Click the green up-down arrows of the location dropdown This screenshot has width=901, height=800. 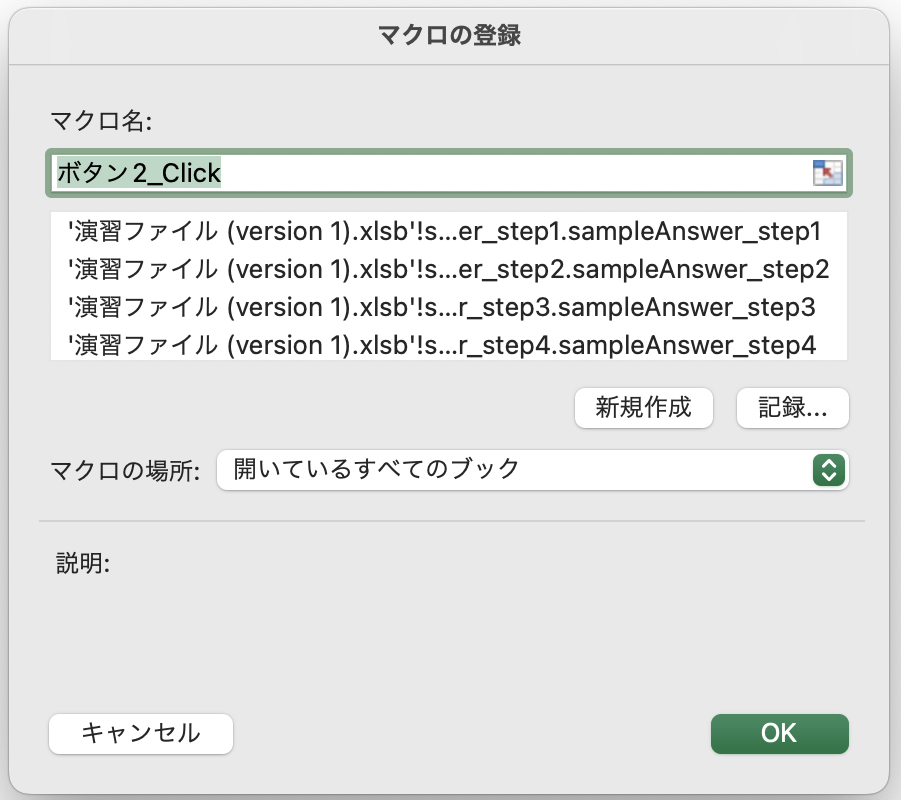pos(829,470)
